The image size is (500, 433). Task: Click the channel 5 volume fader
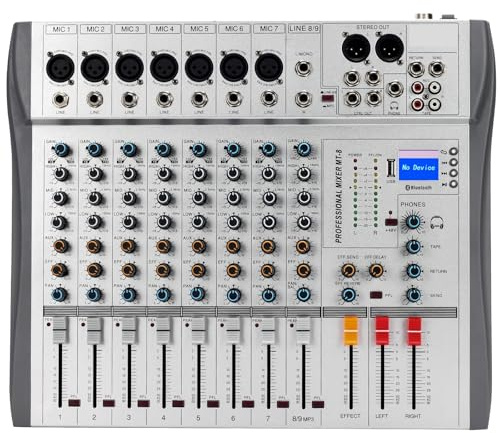tap(199, 330)
